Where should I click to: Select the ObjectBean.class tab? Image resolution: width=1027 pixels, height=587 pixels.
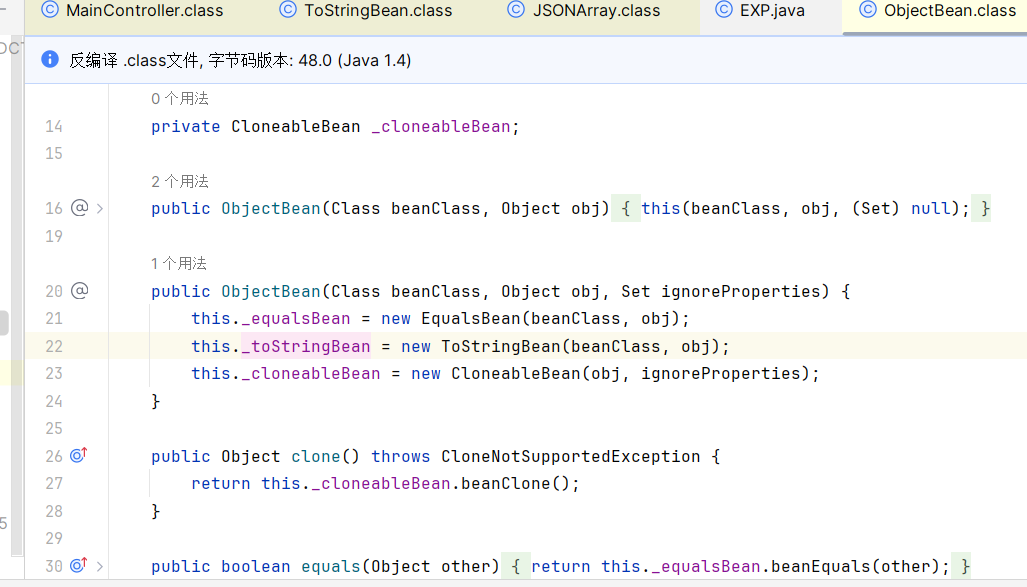(x=949, y=11)
